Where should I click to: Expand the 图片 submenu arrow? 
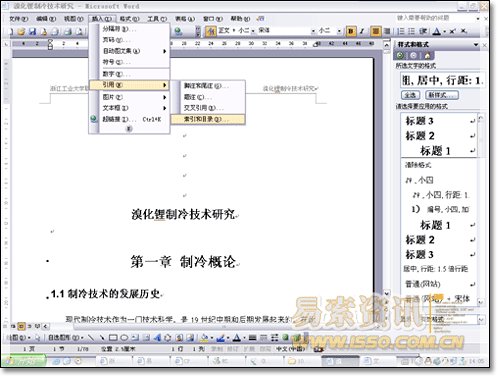pyautogui.click(x=165, y=97)
